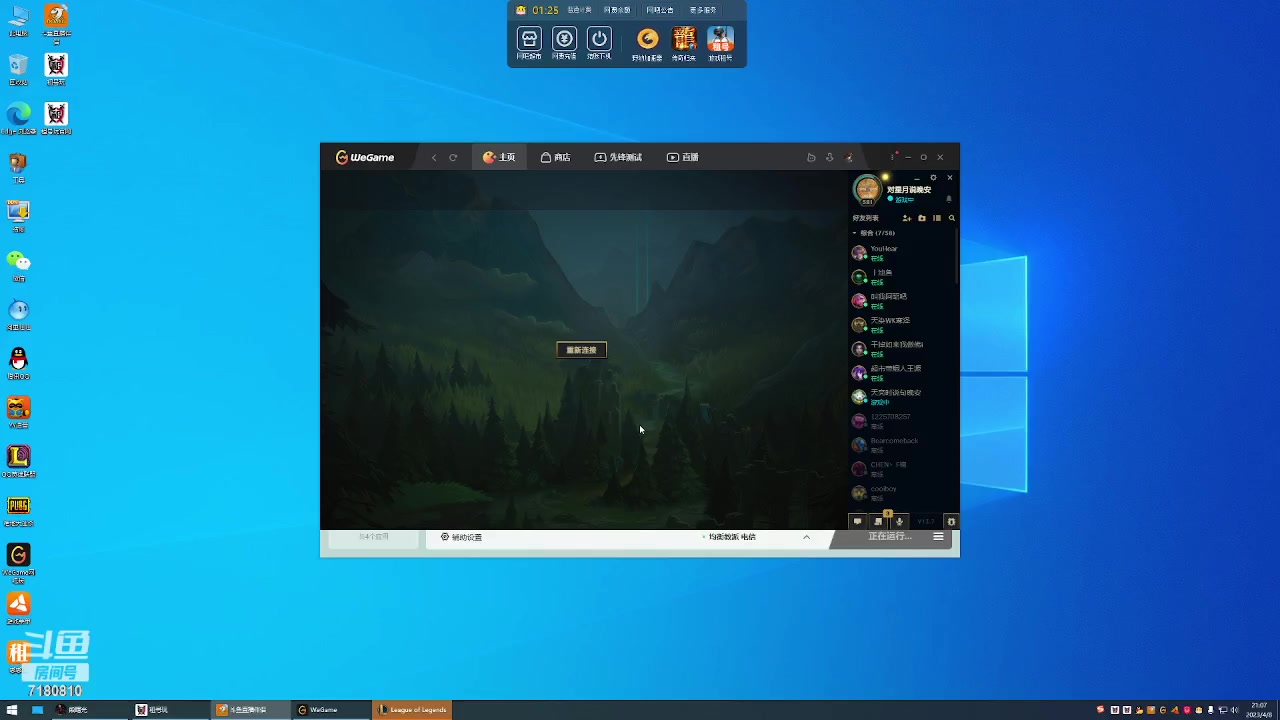Open friends panel settings gear at the bottom
This screenshot has height=720, width=1280.
click(x=951, y=521)
